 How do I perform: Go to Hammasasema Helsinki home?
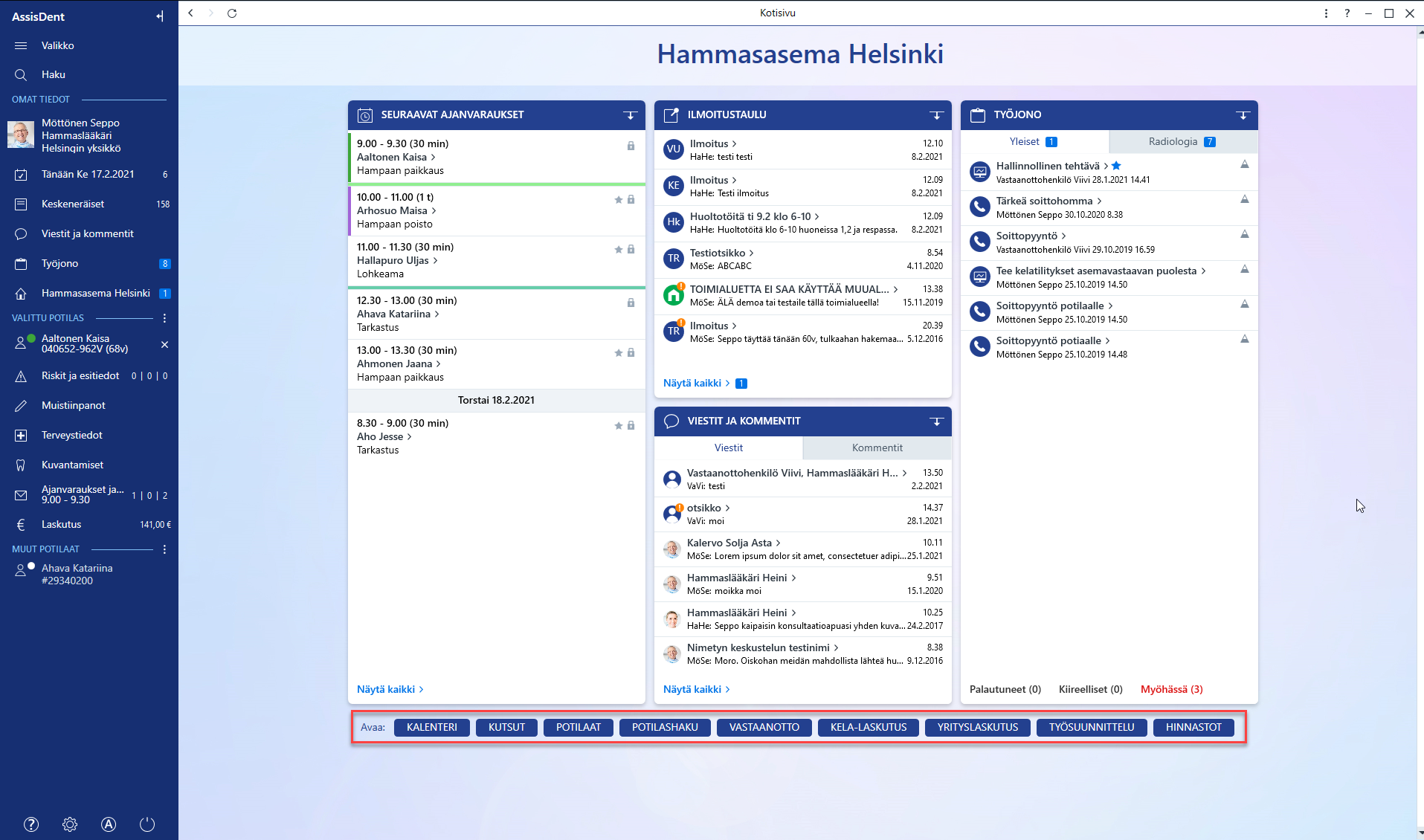89,293
